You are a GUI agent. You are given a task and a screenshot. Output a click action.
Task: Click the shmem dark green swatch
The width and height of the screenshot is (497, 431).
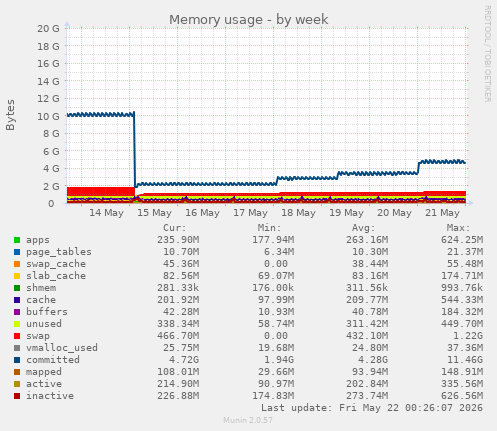tap(17, 288)
